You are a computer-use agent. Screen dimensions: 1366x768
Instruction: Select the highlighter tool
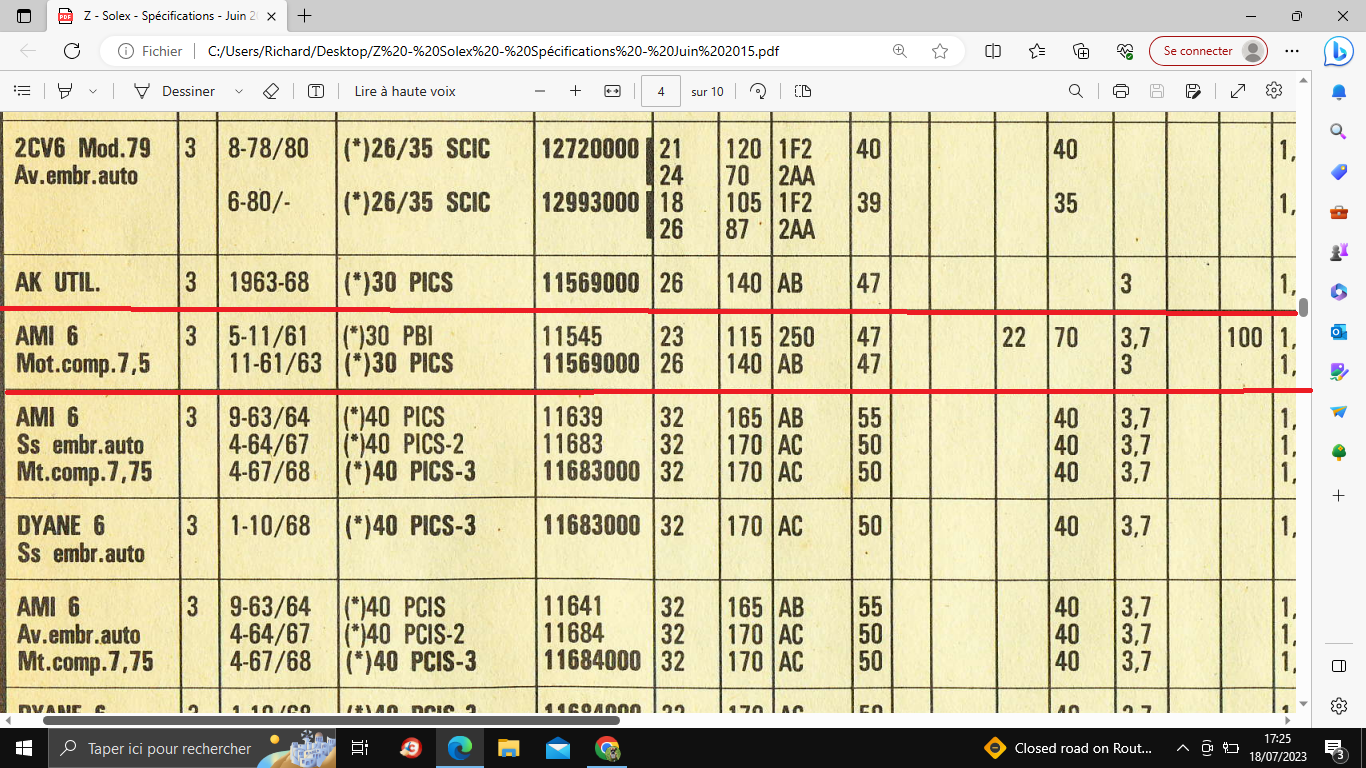[x=66, y=91]
